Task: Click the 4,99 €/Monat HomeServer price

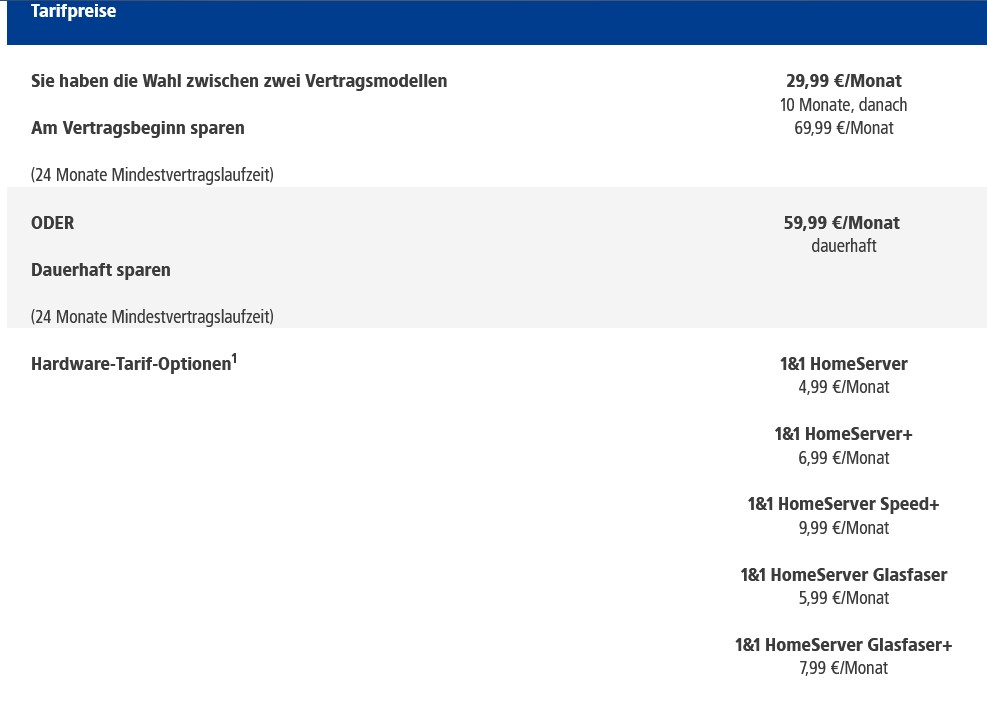Action: click(843, 387)
